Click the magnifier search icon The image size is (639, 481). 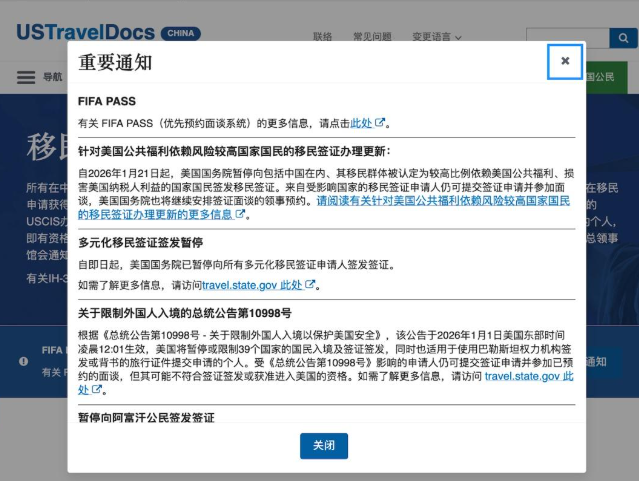pyautogui.click(x=623, y=39)
